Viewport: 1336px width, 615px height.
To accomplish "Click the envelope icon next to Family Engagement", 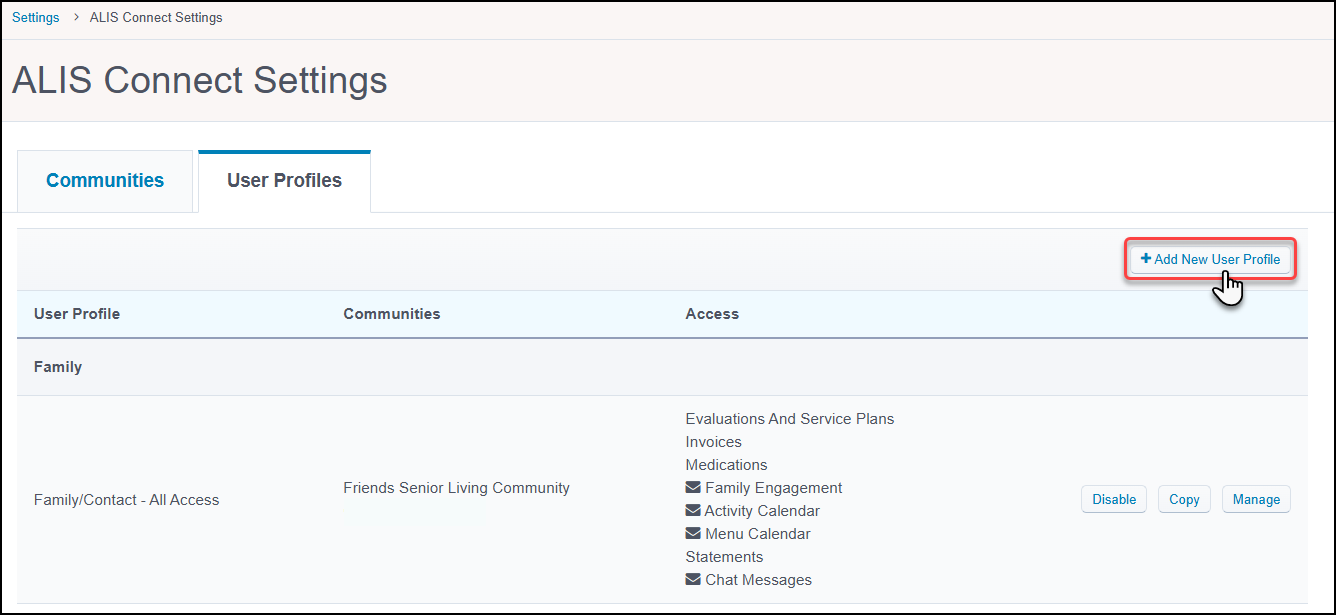I will click(x=691, y=487).
